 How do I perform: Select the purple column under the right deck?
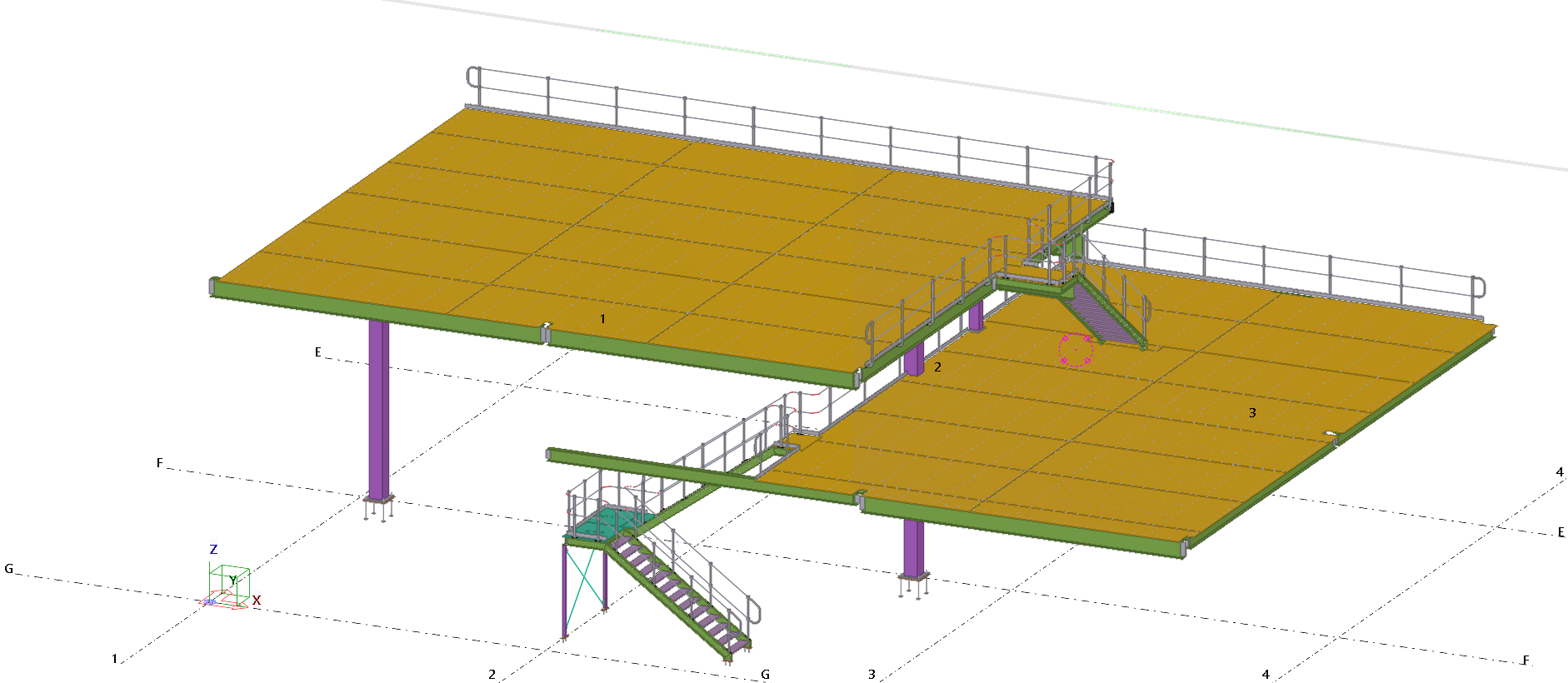click(914, 547)
